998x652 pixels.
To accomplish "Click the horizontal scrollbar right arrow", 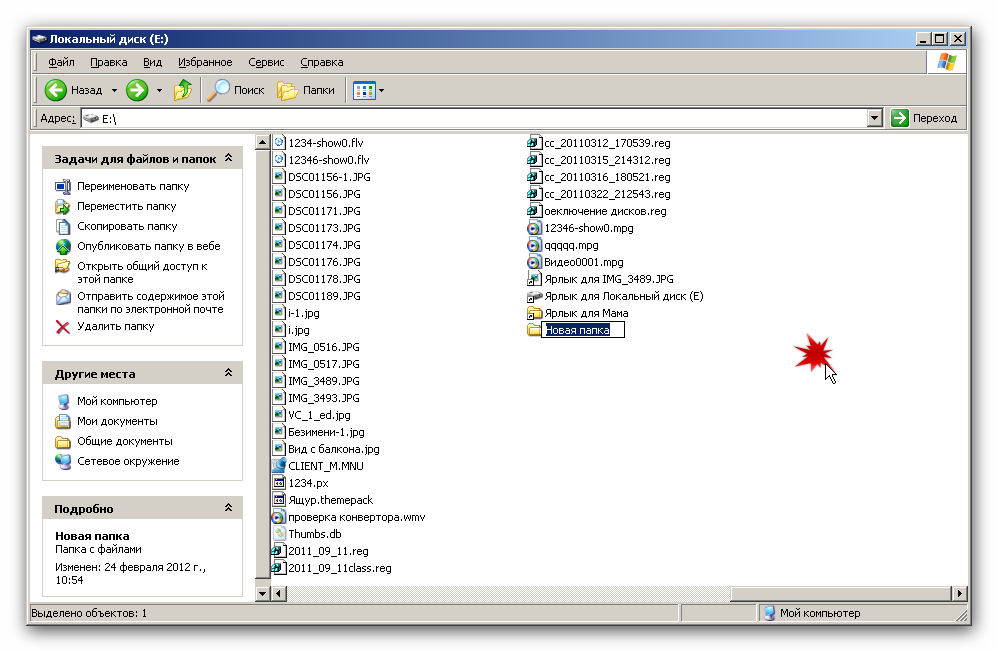I will pos(959,593).
